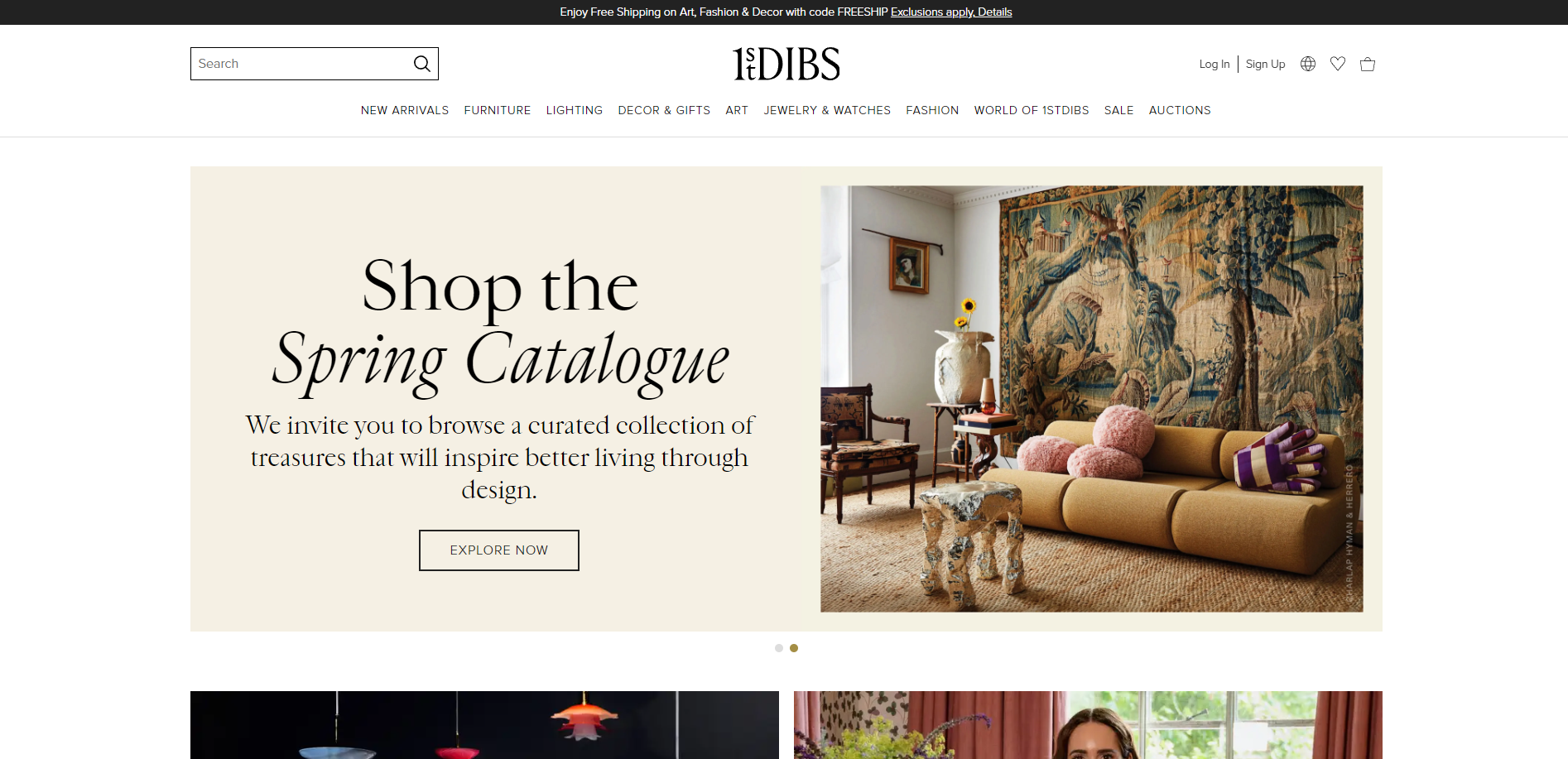This screenshot has height=759, width=1568.
Task: Expand the Jewelry & Watches menu
Action: (x=827, y=110)
